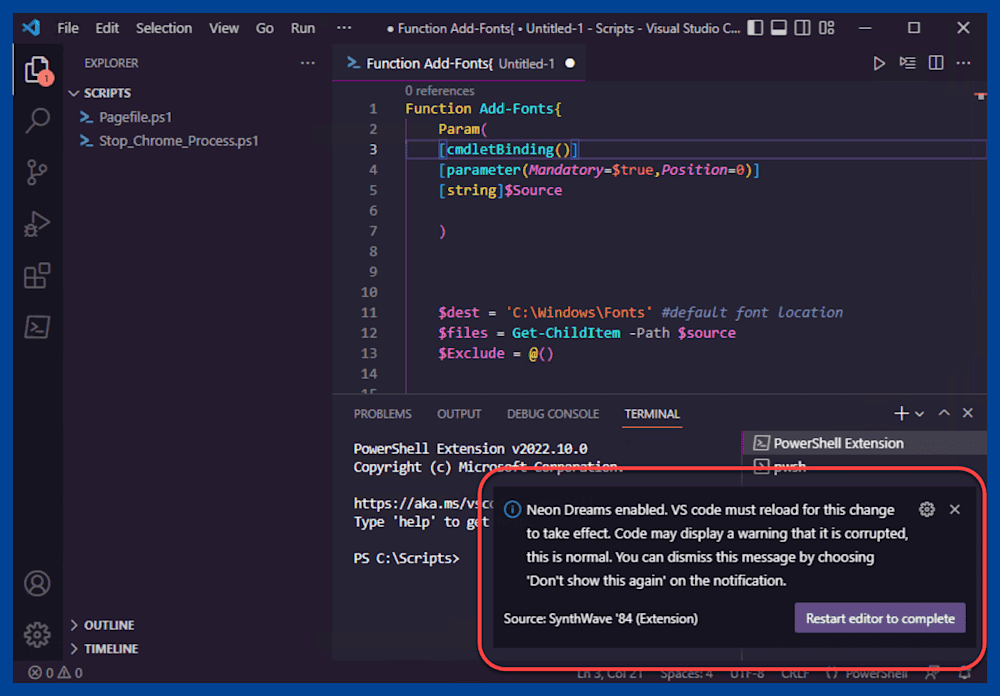
Task: Select the Accounts icon in the activity bar
Action: tap(37, 583)
